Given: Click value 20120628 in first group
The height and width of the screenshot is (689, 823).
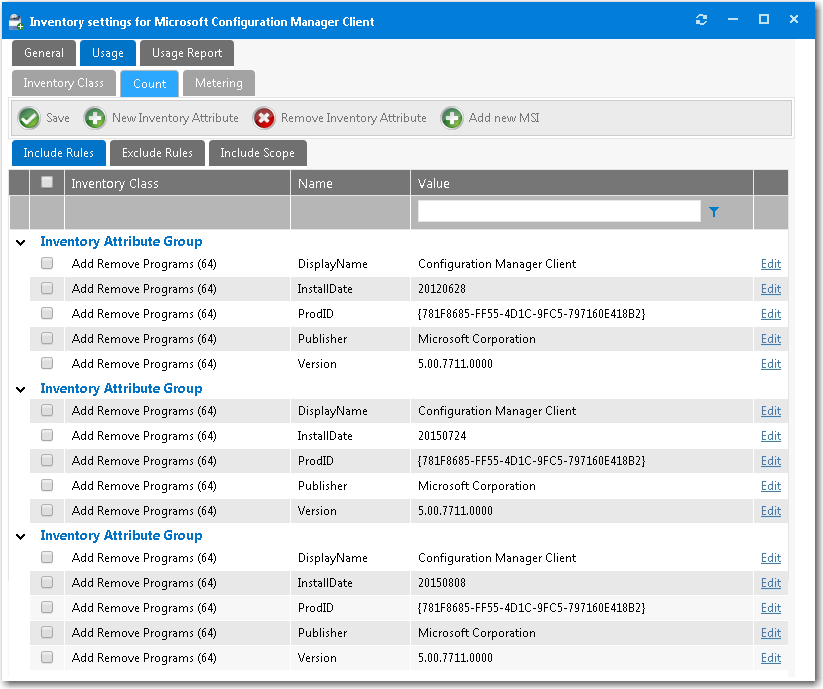Looking at the screenshot, I should pyautogui.click(x=442, y=289).
